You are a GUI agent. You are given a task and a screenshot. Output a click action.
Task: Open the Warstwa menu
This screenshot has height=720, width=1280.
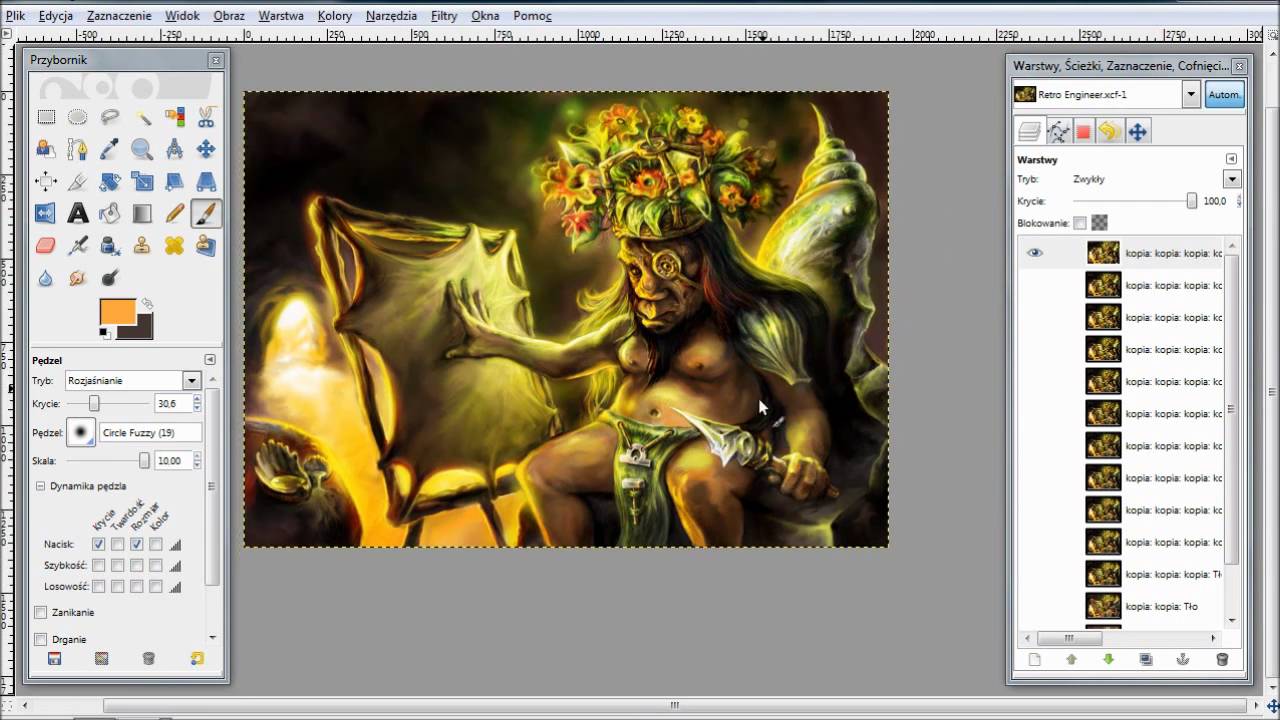click(x=281, y=16)
